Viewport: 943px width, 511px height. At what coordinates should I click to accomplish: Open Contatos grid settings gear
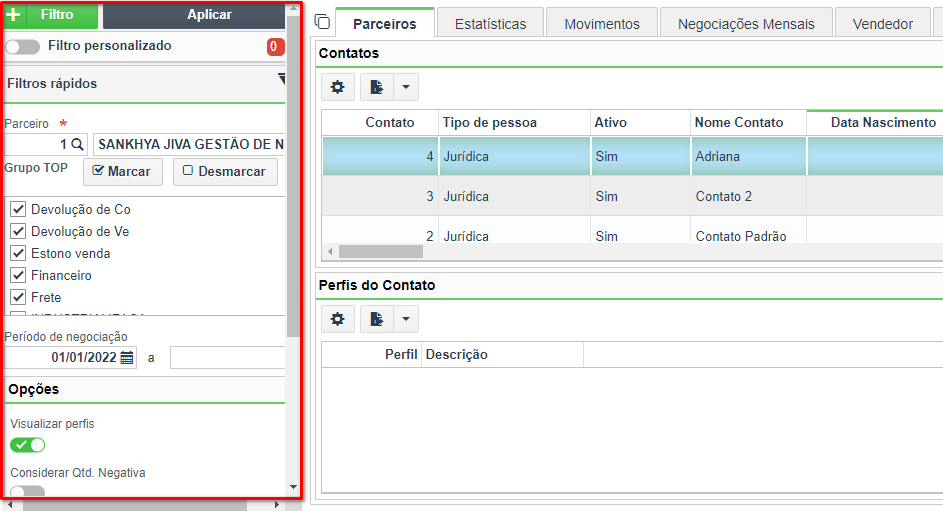coord(337,87)
